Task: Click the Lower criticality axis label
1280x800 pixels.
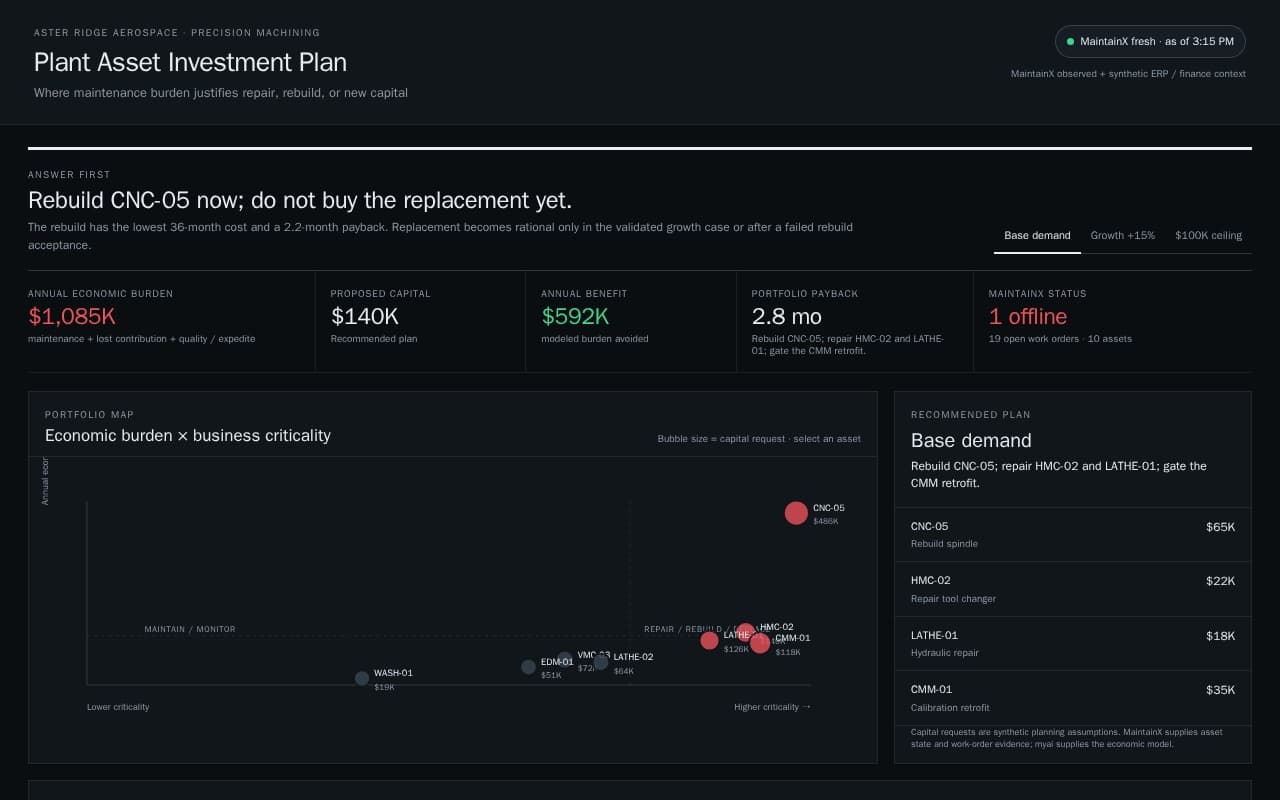Action: coord(118,707)
